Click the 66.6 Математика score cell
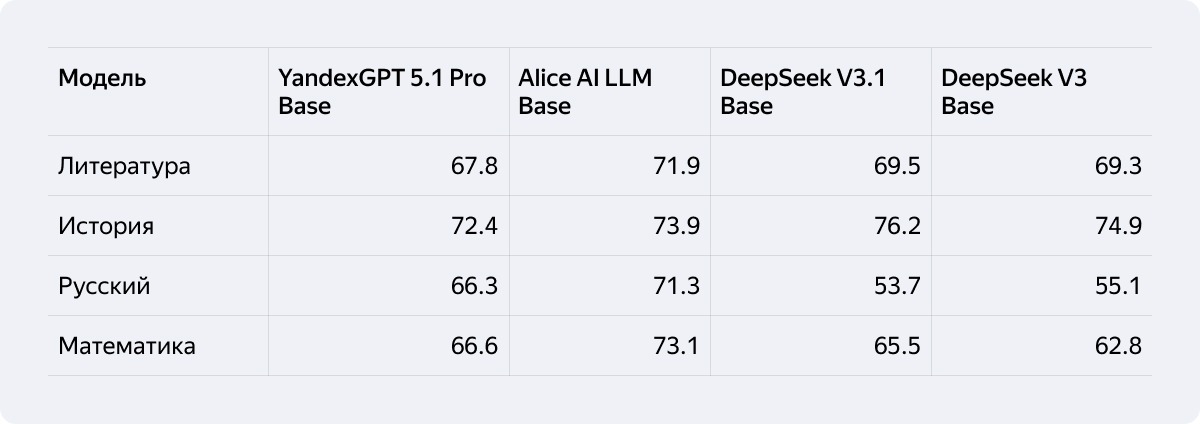Viewport: 1200px width, 424px height. [474, 346]
